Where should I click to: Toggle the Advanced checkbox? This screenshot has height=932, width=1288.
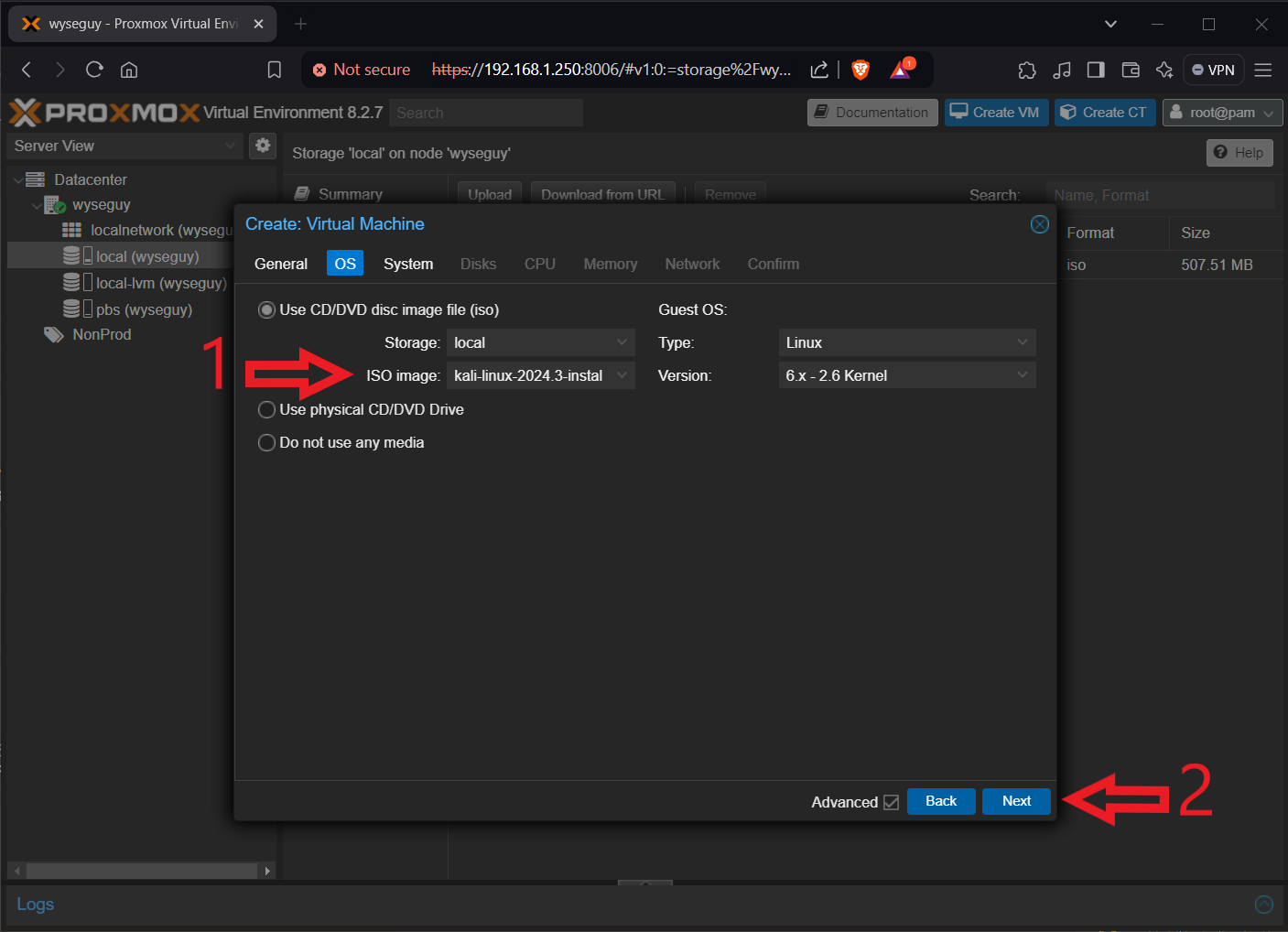(x=891, y=802)
